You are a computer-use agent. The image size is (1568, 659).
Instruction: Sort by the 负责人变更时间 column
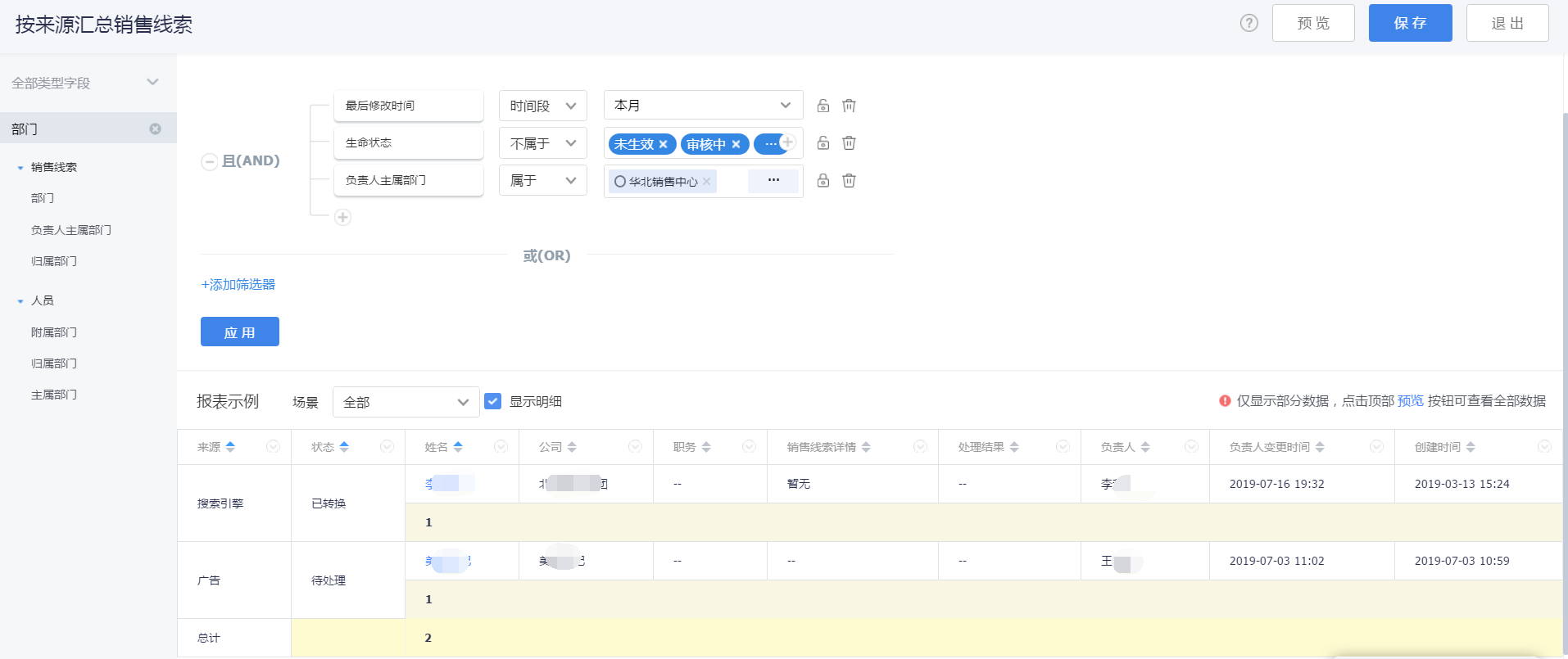tap(1320, 447)
